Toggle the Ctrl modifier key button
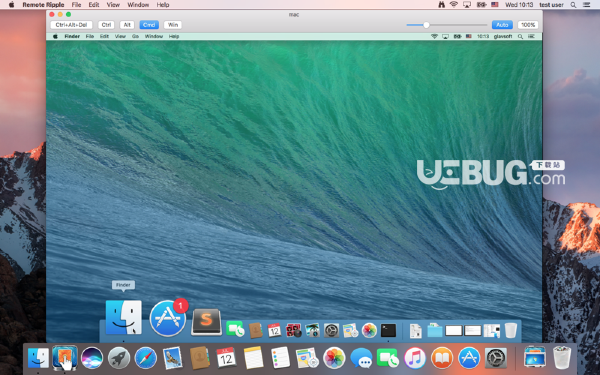600x375 pixels. pyautogui.click(x=106, y=25)
